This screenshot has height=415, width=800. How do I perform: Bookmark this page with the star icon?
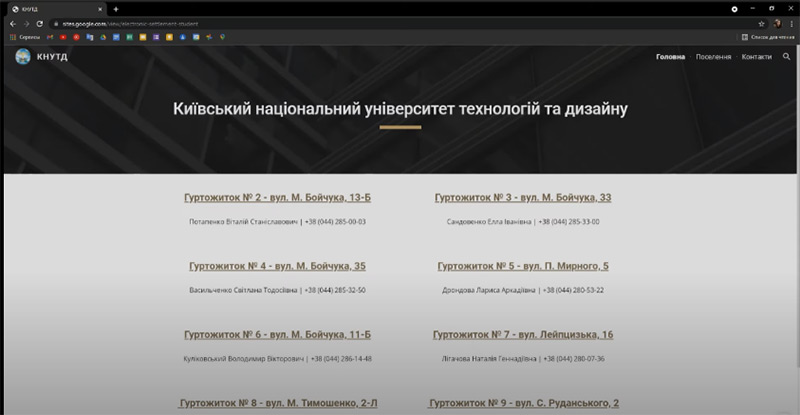click(x=761, y=23)
